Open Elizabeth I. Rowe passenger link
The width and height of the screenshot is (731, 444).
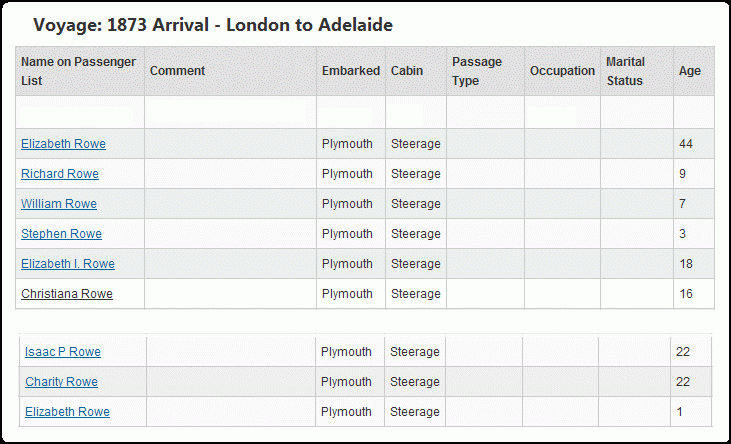pyautogui.click(x=68, y=264)
